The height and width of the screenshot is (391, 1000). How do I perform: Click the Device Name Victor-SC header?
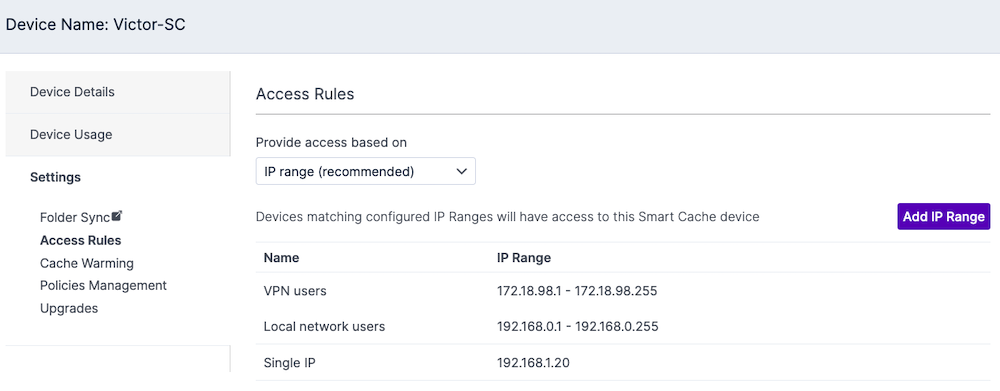(96, 26)
